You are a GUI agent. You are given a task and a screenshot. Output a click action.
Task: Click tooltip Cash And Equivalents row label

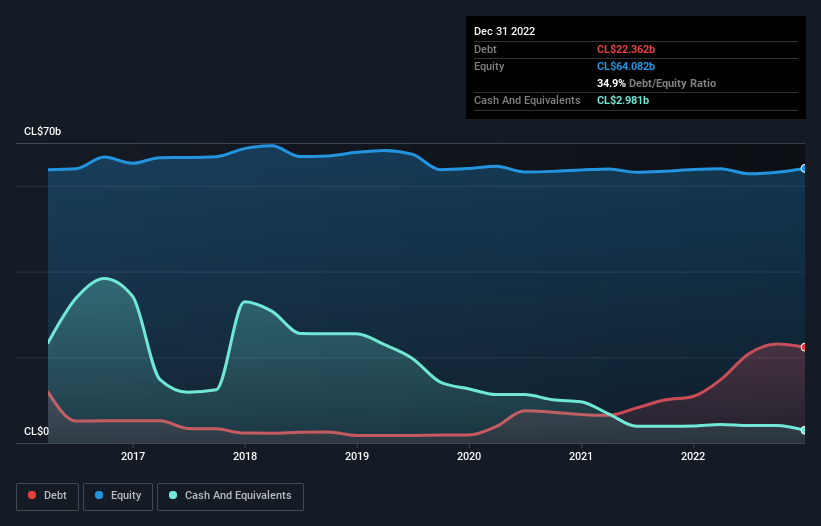pos(527,100)
